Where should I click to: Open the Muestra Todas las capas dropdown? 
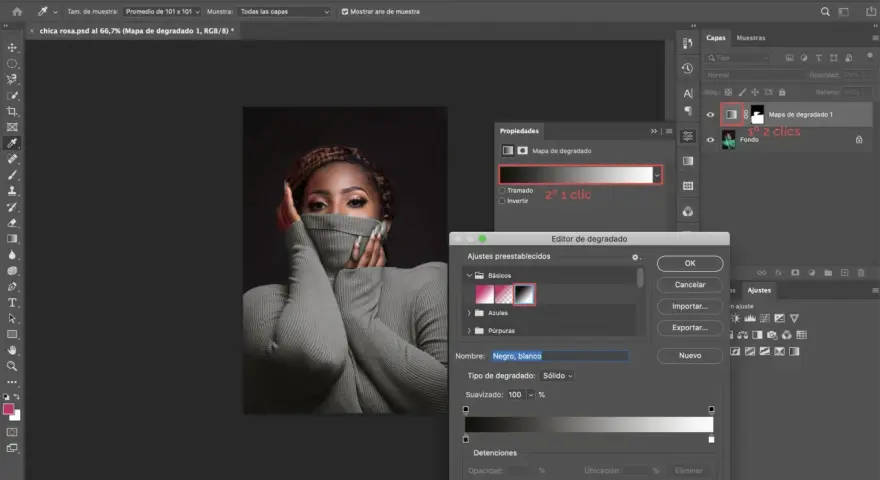tap(284, 11)
